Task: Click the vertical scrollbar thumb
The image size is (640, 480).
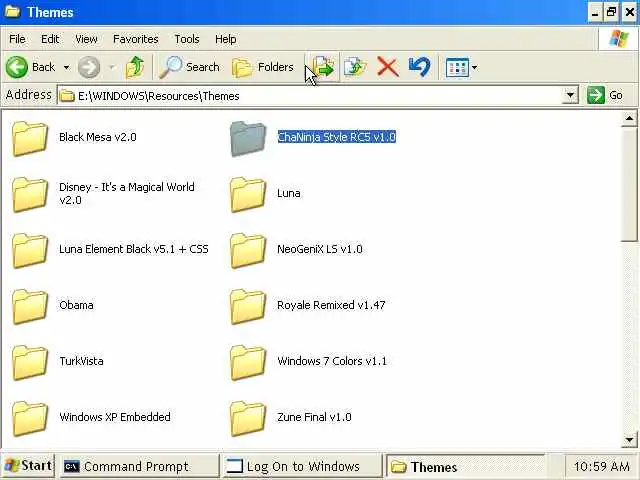Action: [x=629, y=184]
